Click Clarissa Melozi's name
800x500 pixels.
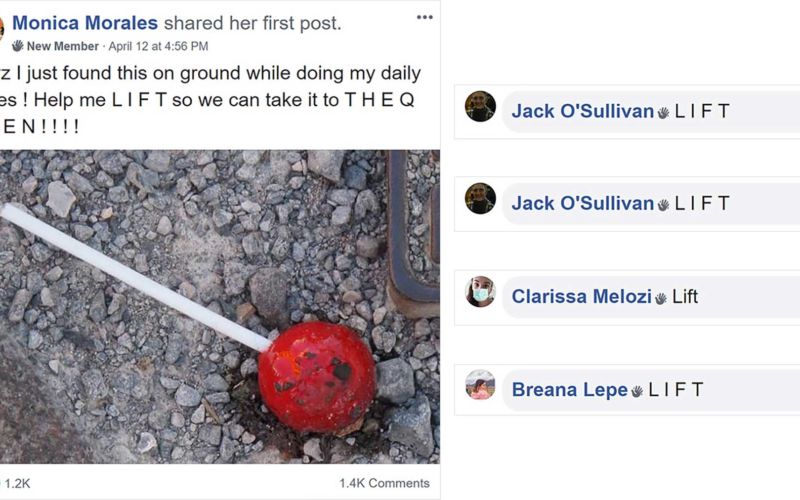coord(582,296)
